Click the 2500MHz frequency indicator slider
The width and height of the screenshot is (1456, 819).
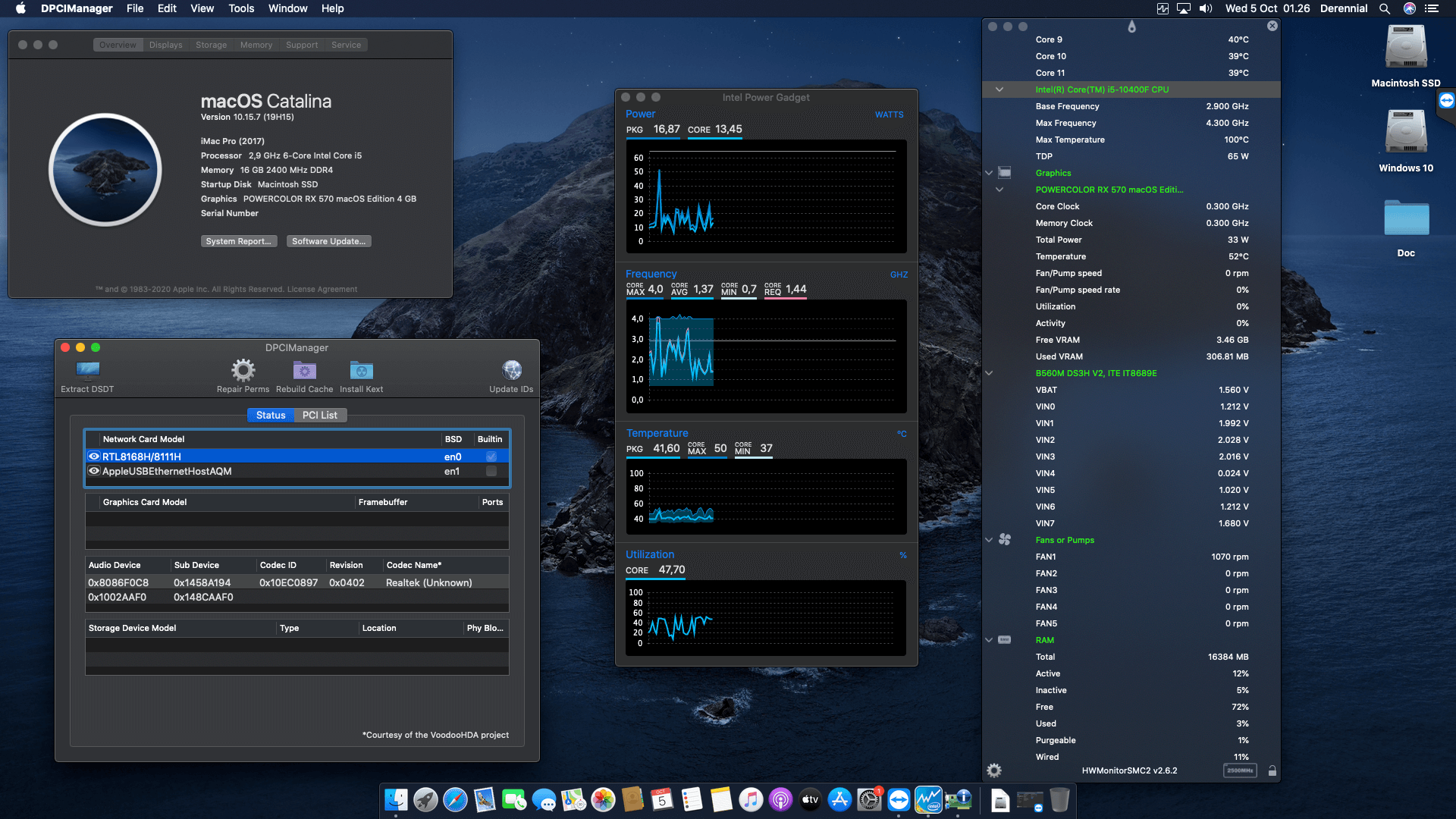(x=1241, y=770)
